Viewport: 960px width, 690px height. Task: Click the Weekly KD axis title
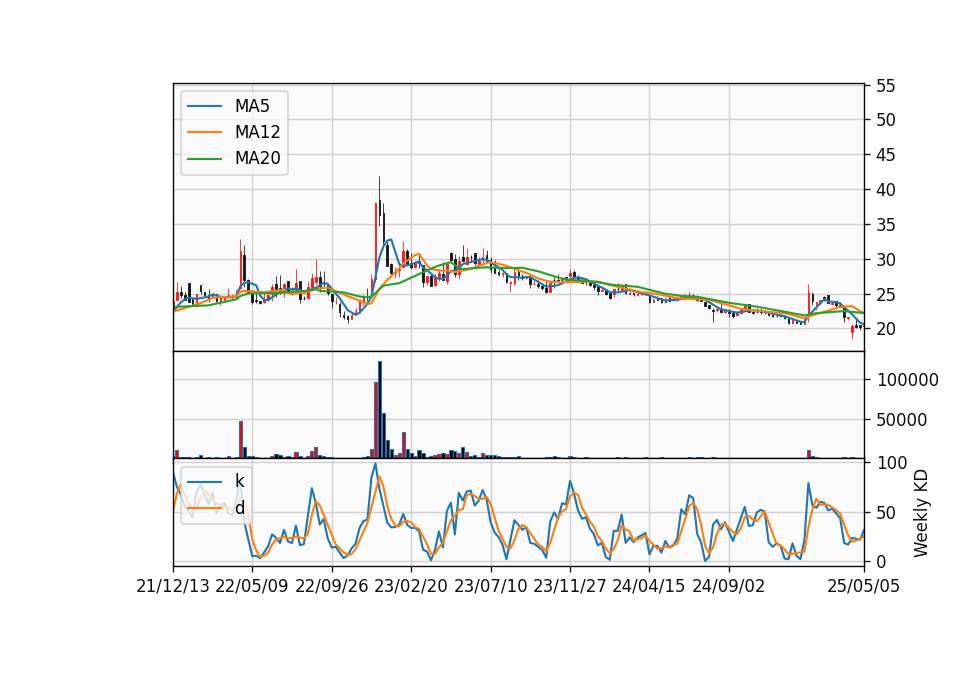pyautogui.click(x=921, y=514)
